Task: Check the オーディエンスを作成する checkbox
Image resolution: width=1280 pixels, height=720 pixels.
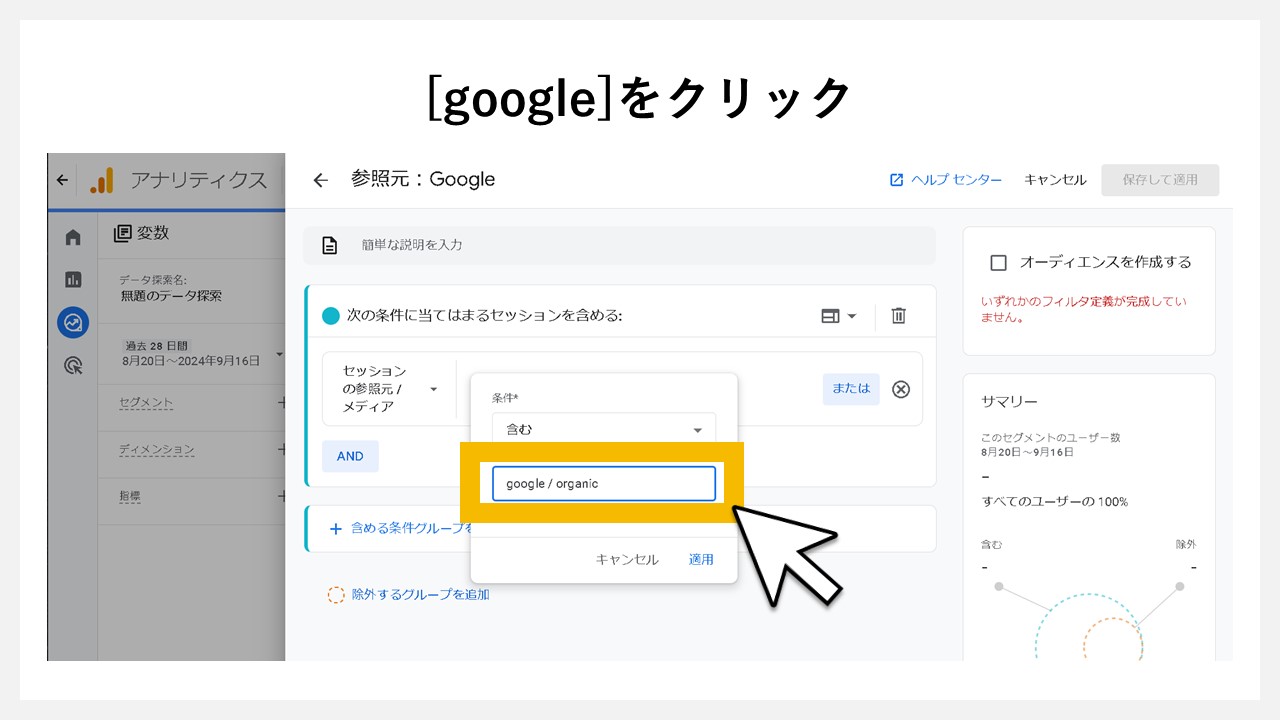Action: click(1000, 261)
